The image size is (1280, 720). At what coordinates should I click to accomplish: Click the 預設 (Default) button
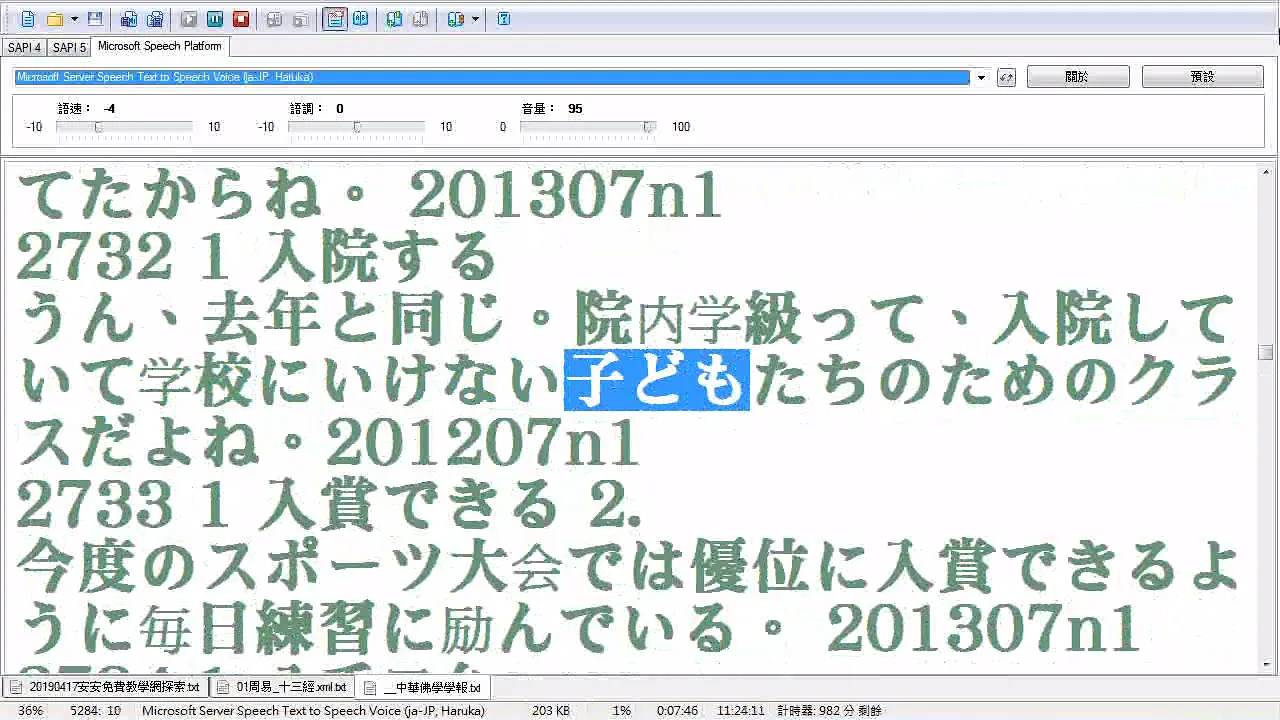point(1203,77)
